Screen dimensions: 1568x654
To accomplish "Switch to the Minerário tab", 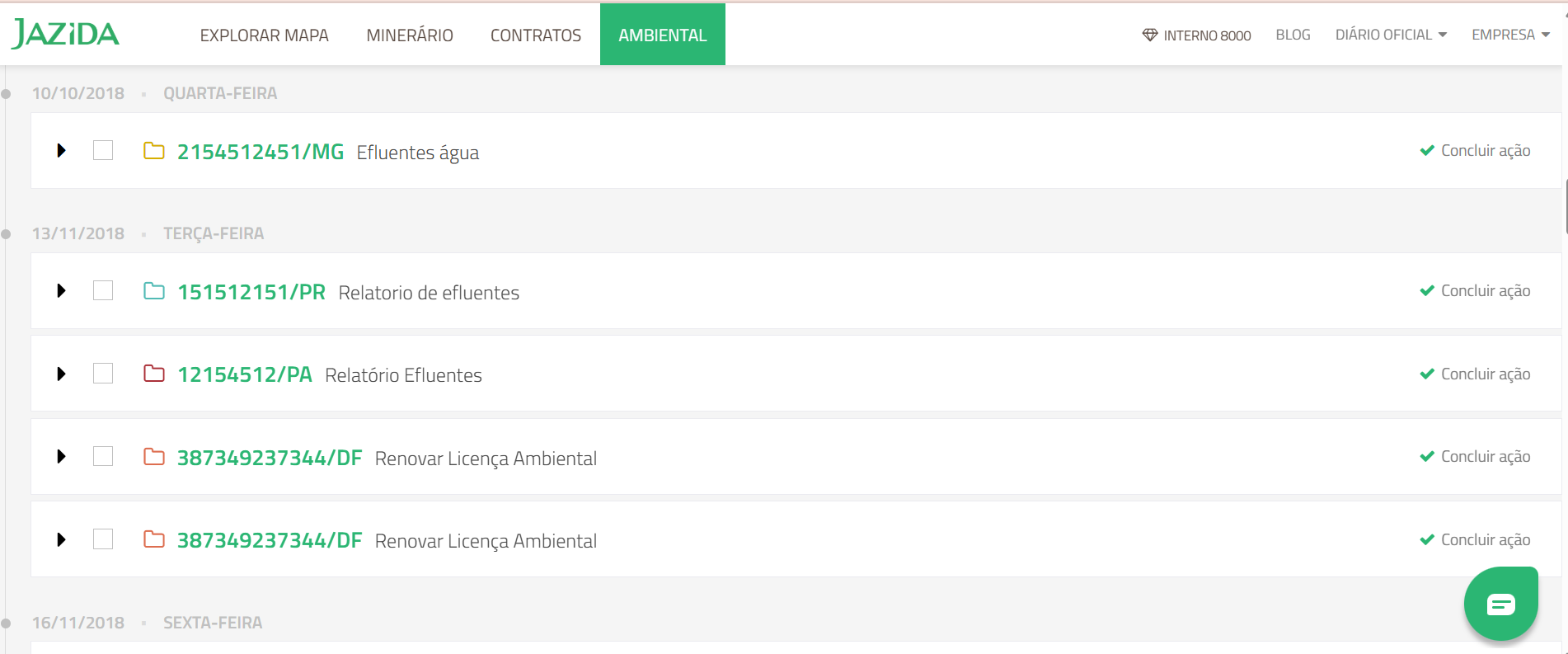I will 410,35.
